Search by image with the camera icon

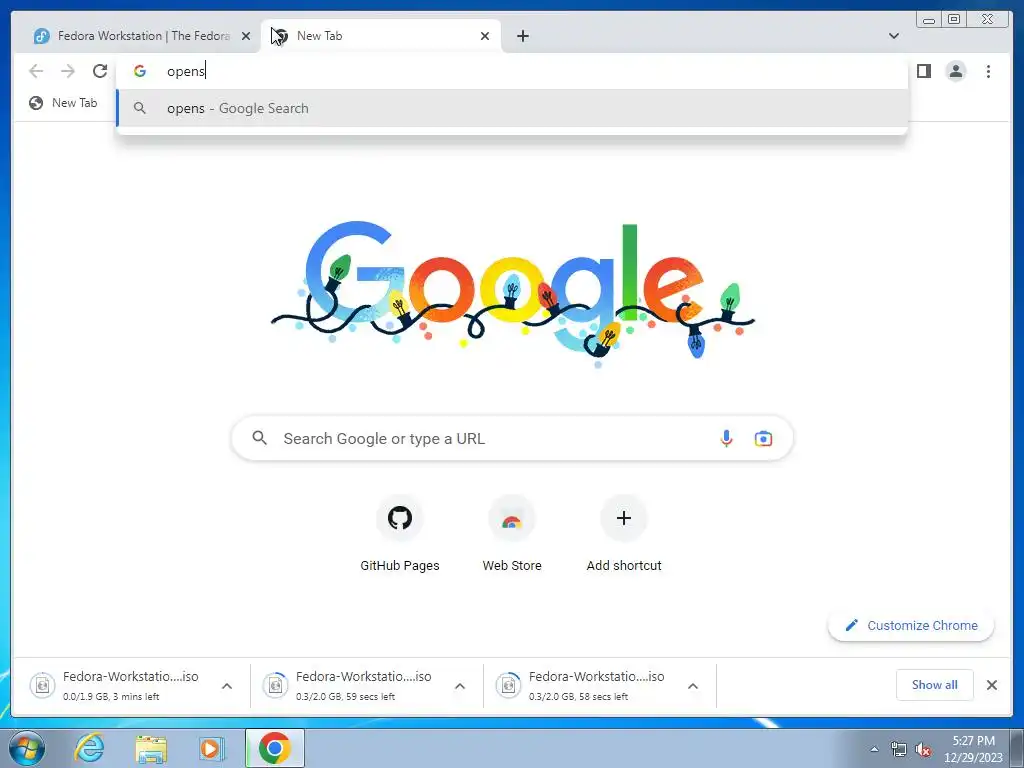(763, 438)
